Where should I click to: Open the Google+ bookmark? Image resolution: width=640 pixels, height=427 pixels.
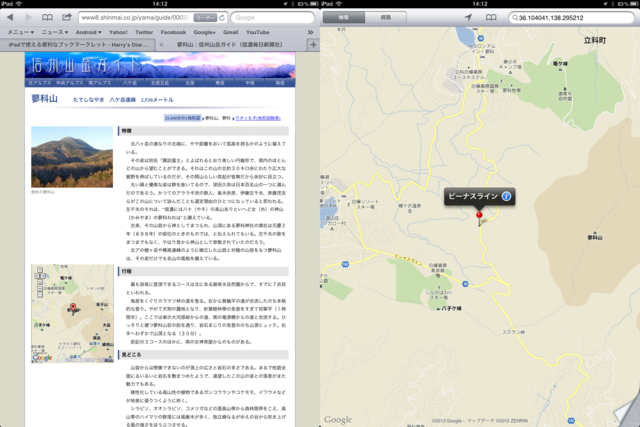click(204, 32)
